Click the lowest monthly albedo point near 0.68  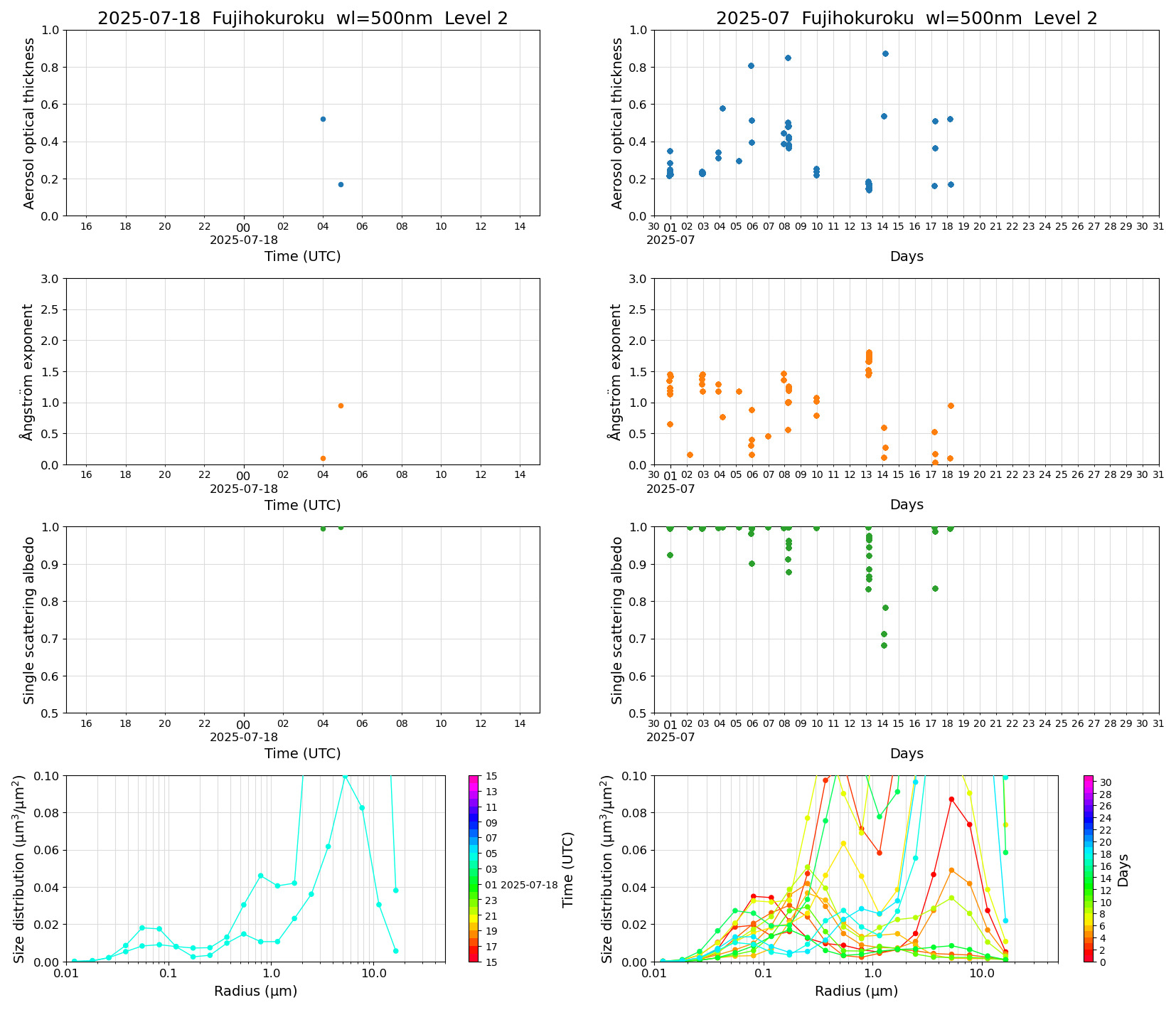[x=884, y=645]
